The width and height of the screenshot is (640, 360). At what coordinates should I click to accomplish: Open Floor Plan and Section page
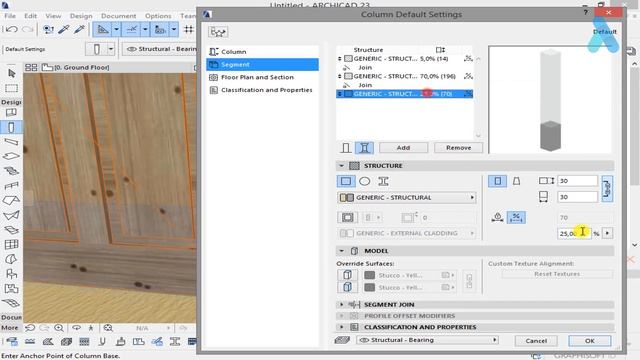pos(262,77)
